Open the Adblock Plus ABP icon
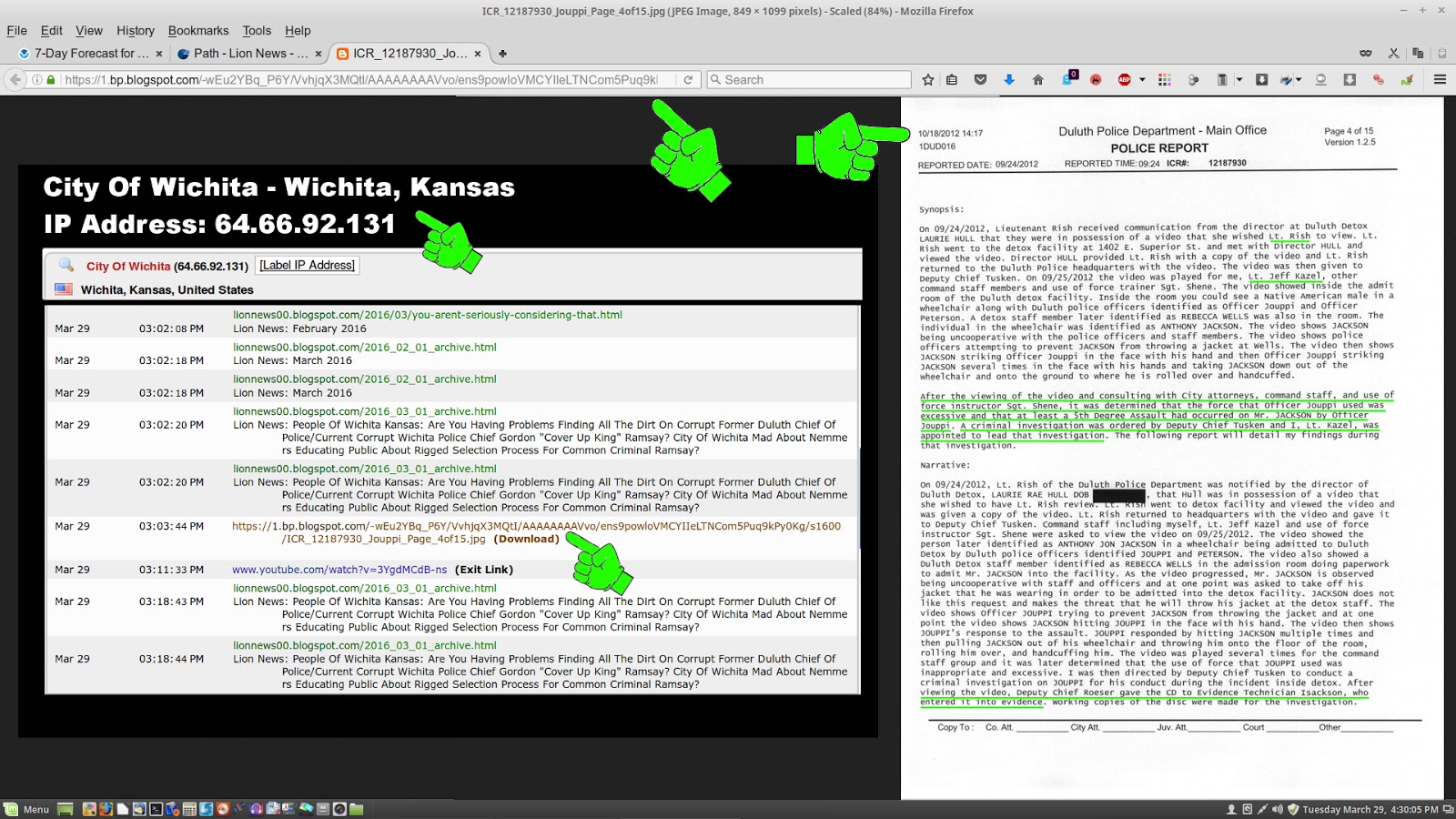The height and width of the screenshot is (819, 1456). tap(1125, 80)
